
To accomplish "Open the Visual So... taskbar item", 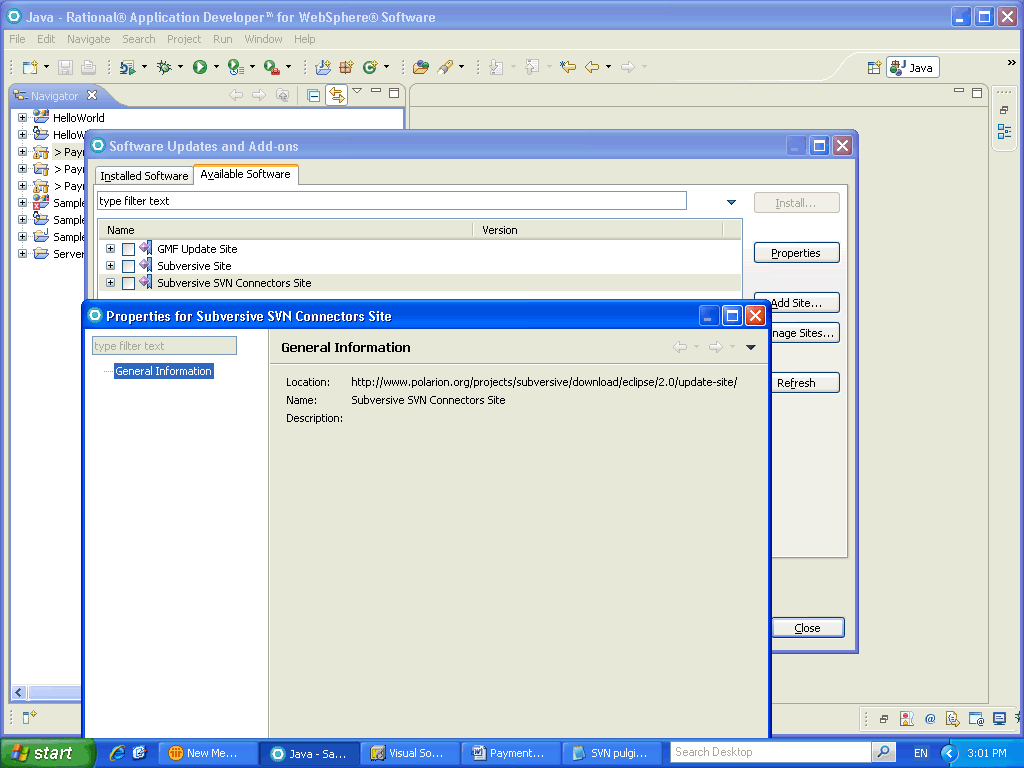I will (x=410, y=753).
